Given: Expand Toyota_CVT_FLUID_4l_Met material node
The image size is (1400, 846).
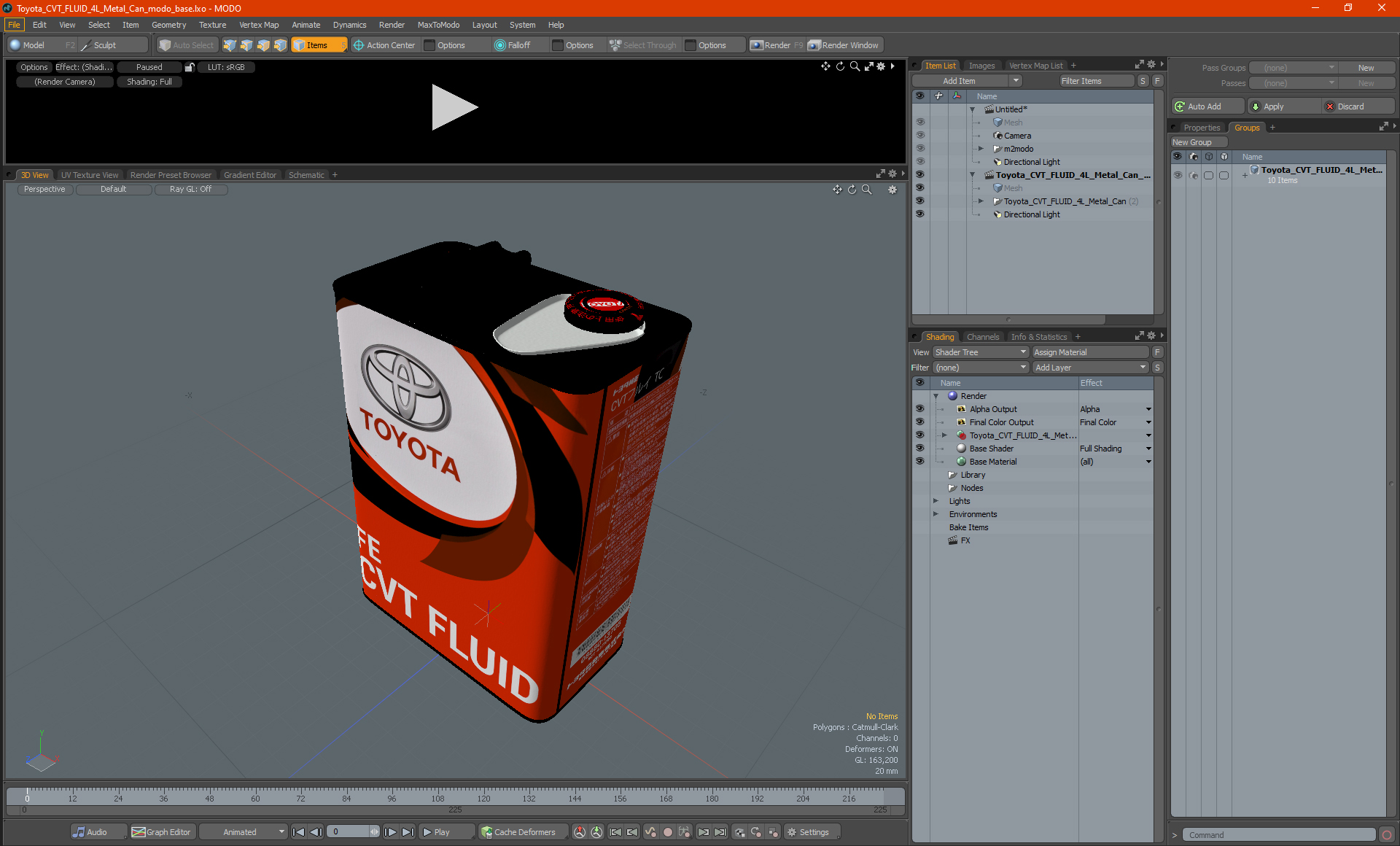Looking at the screenshot, I should [x=946, y=435].
